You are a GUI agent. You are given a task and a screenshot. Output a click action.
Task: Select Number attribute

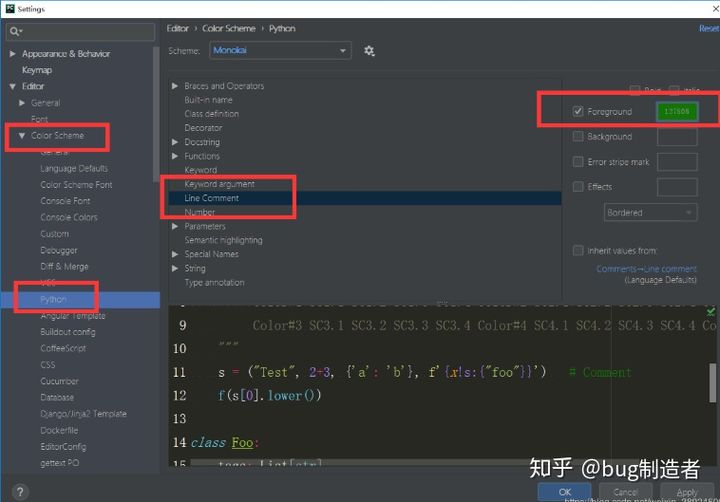click(x=200, y=212)
